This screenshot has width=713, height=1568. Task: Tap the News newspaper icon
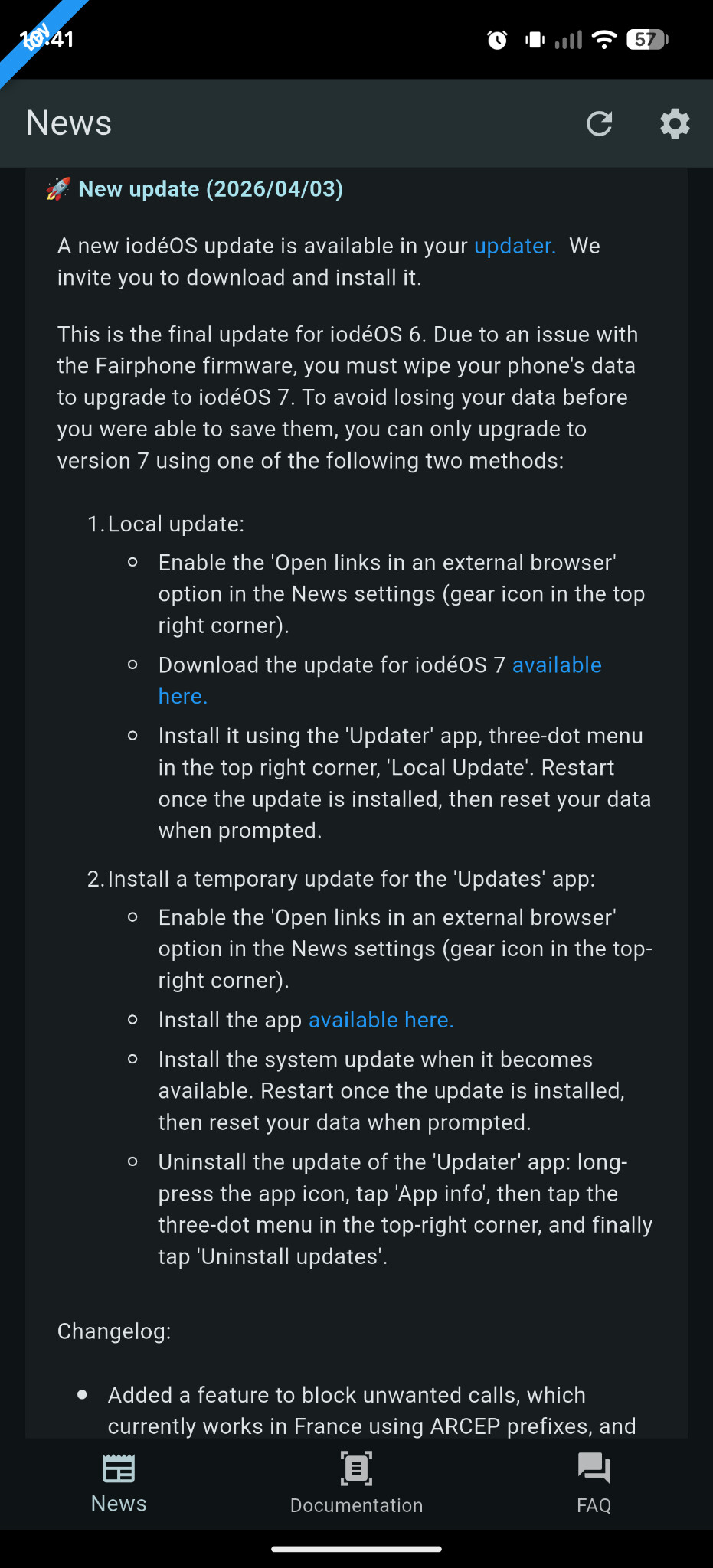coord(119,1468)
